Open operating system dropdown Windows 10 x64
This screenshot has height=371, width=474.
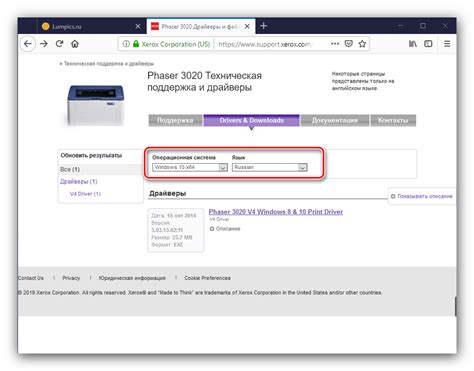point(190,167)
